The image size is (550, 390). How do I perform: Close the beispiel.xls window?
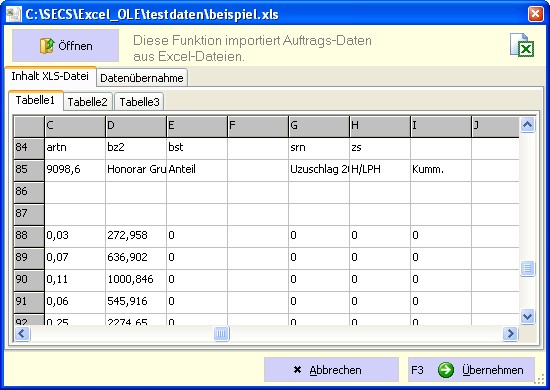tap(535, 14)
